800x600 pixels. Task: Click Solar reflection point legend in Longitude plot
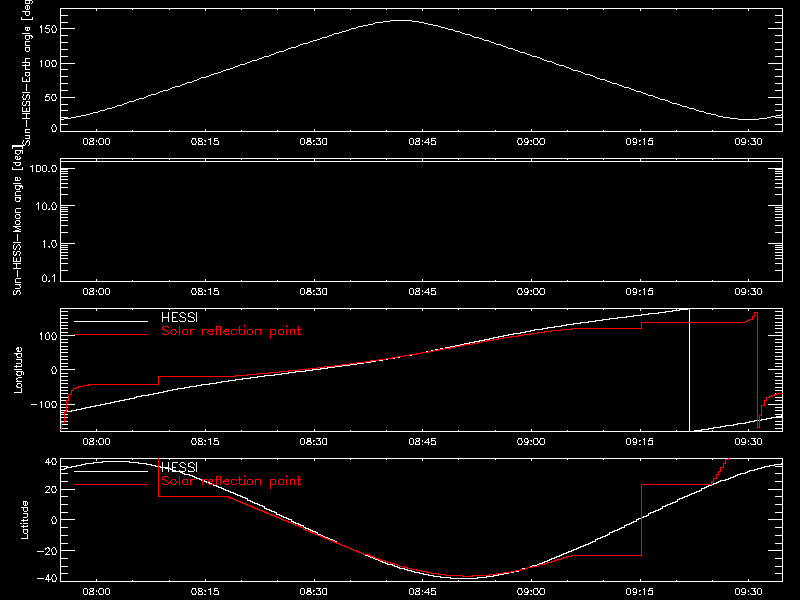231,331
